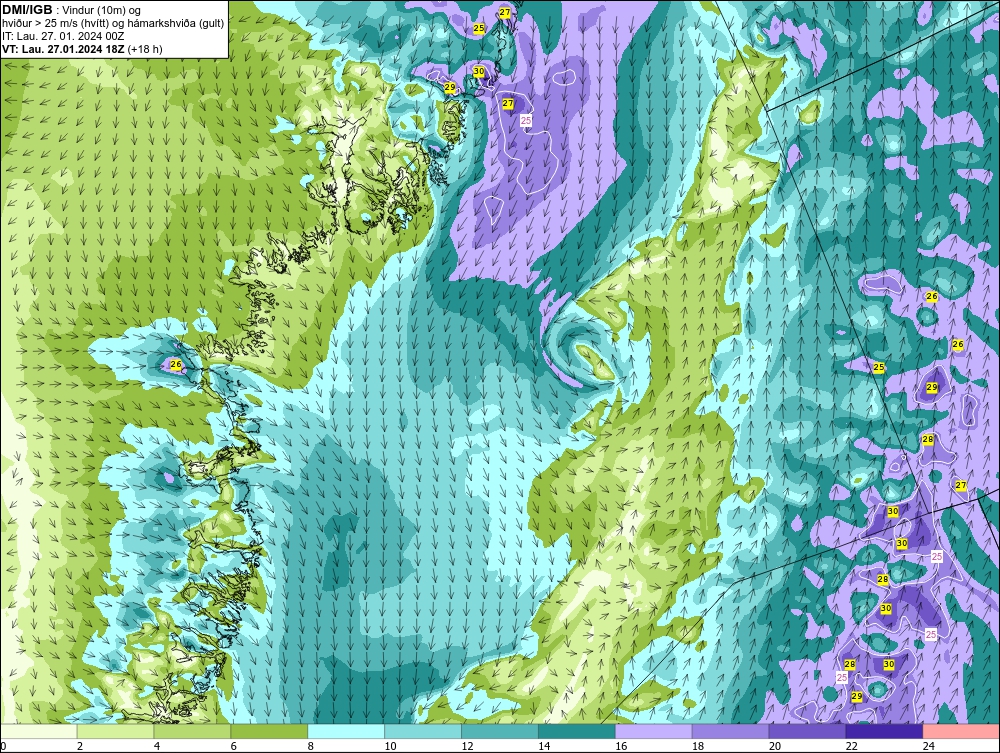Click the 4–6 m/s green legend swatch

click(x=192, y=731)
